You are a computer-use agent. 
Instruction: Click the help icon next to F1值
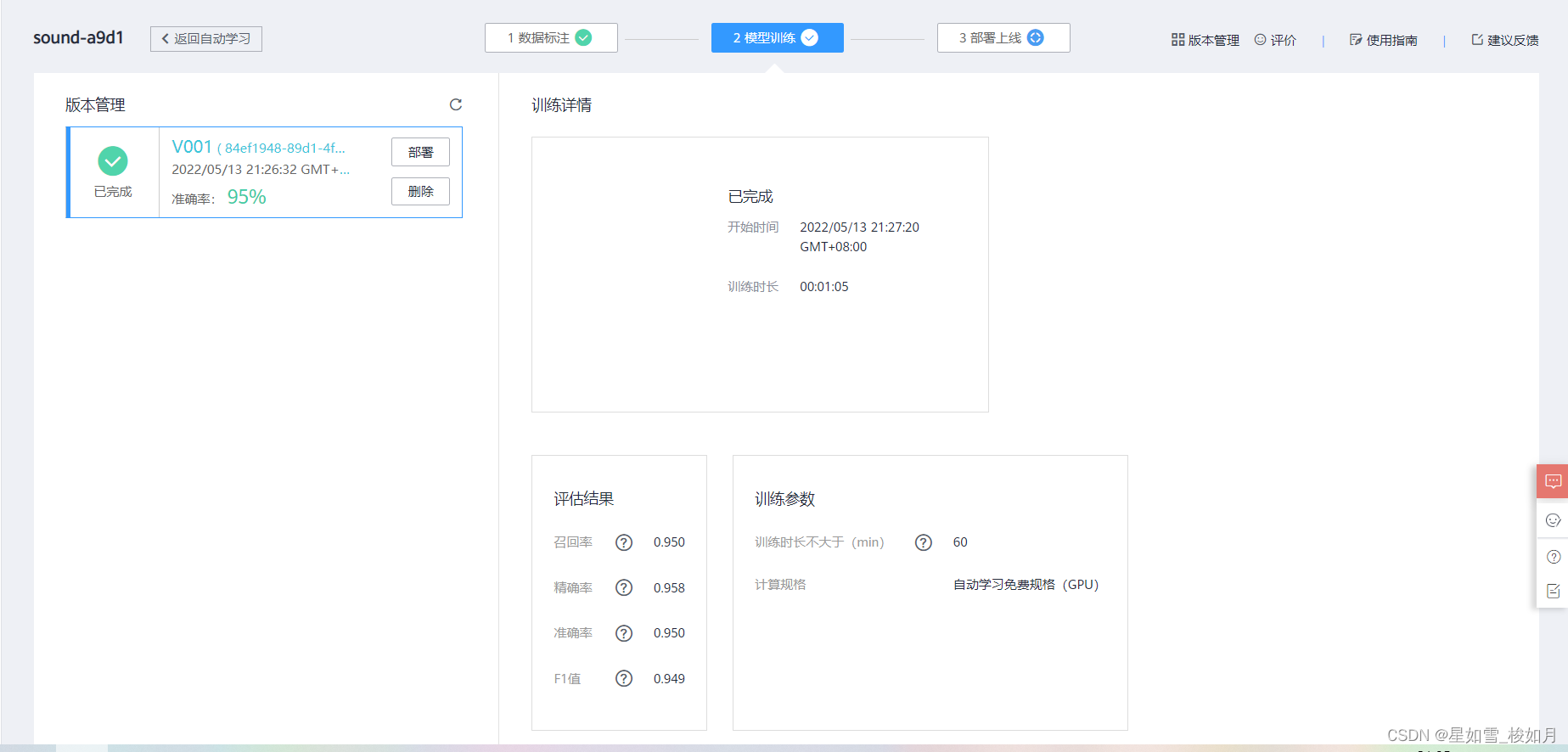(x=624, y=678)
